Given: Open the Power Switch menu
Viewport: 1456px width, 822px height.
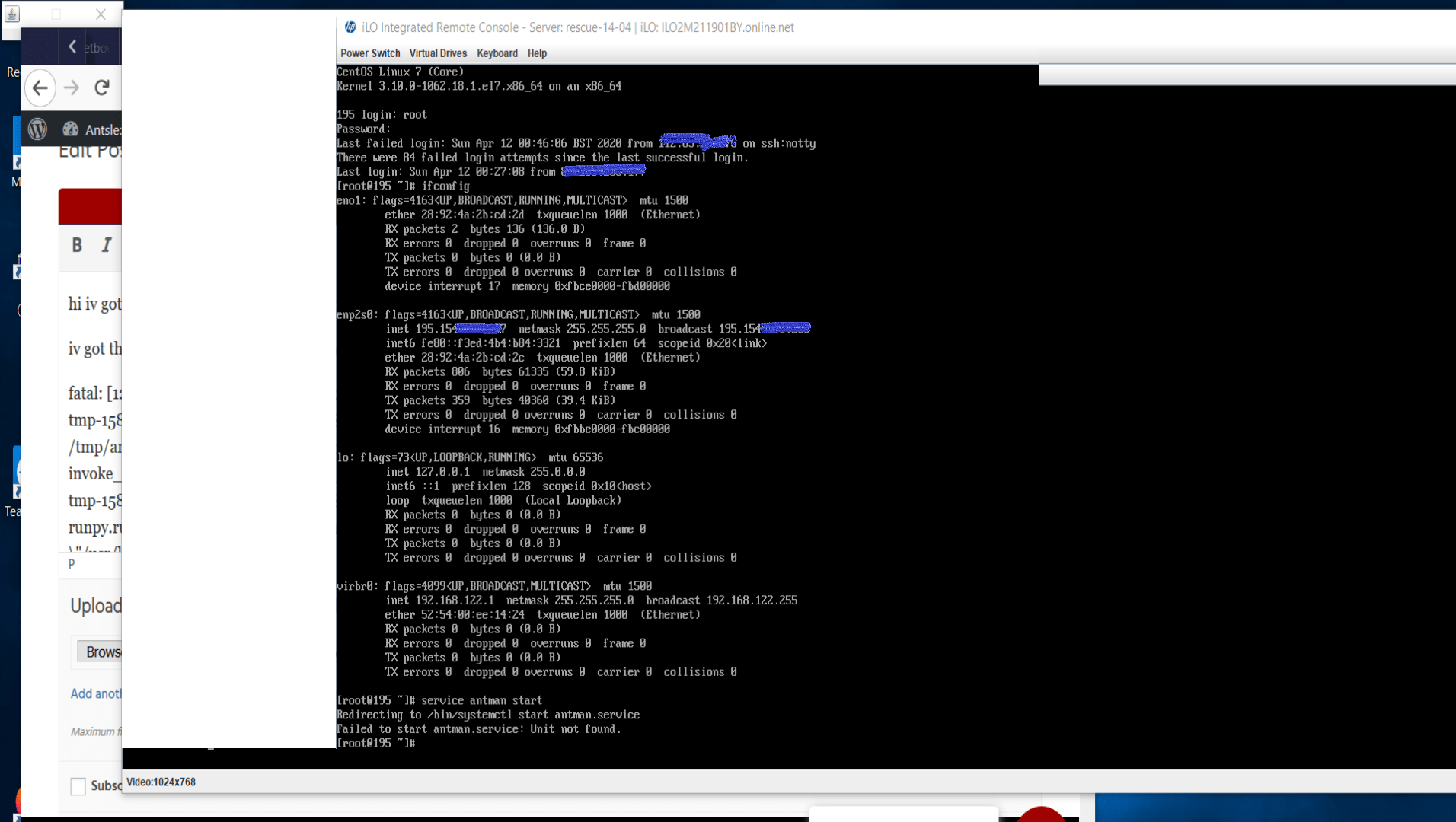Looking at the screenshot, I should [x=370, y=53].
